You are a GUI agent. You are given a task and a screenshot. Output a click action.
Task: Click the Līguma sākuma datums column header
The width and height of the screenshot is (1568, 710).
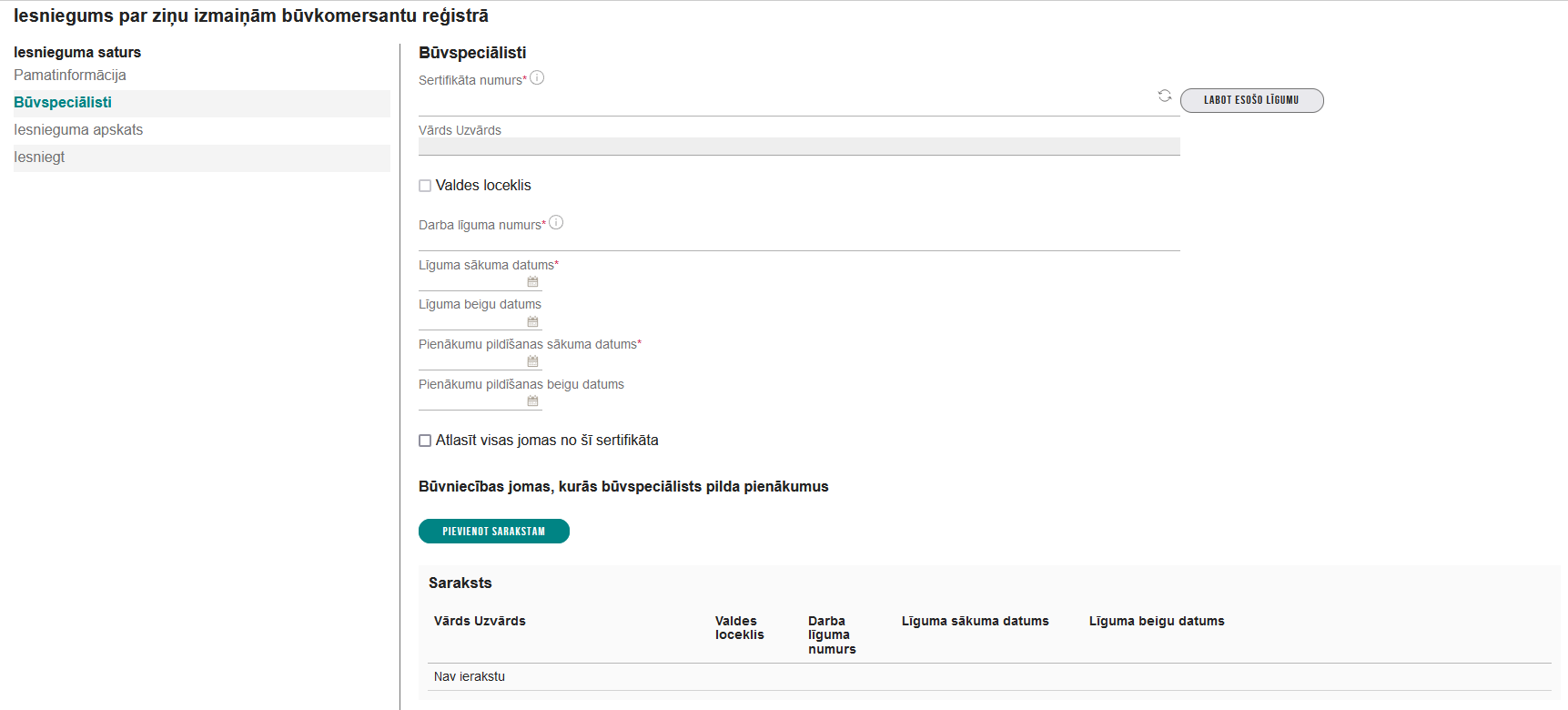tap(975, 621)
